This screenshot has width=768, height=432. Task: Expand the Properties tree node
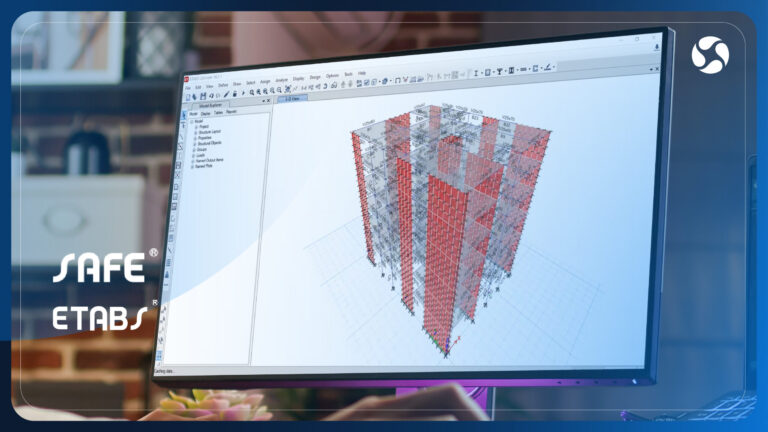point(194,140)
